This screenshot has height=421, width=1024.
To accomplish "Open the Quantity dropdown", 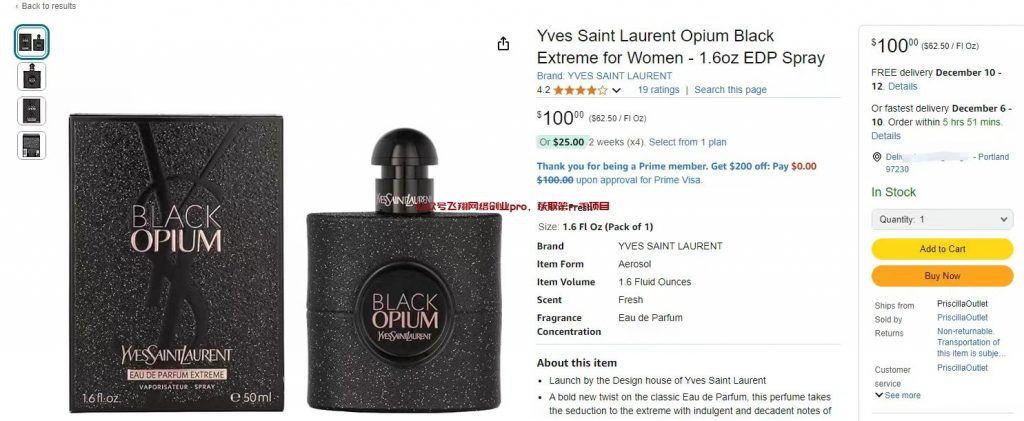I will tap(942, 219).
